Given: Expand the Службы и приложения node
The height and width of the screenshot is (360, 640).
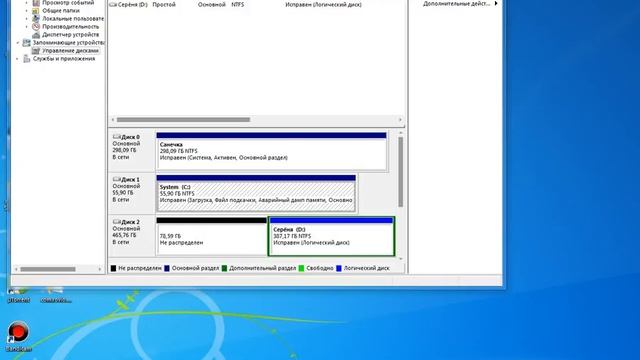Looking at the screenshot, I should [18, 59].
